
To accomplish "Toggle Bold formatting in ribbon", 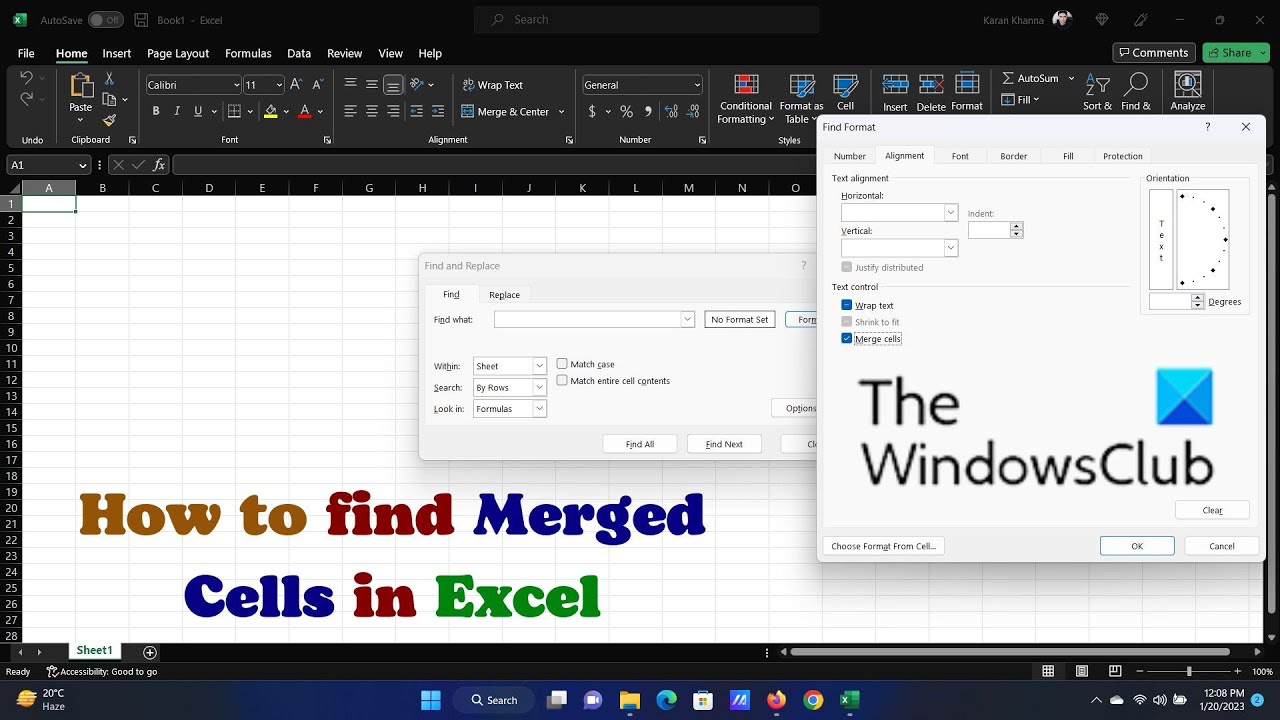I will 156,111.
